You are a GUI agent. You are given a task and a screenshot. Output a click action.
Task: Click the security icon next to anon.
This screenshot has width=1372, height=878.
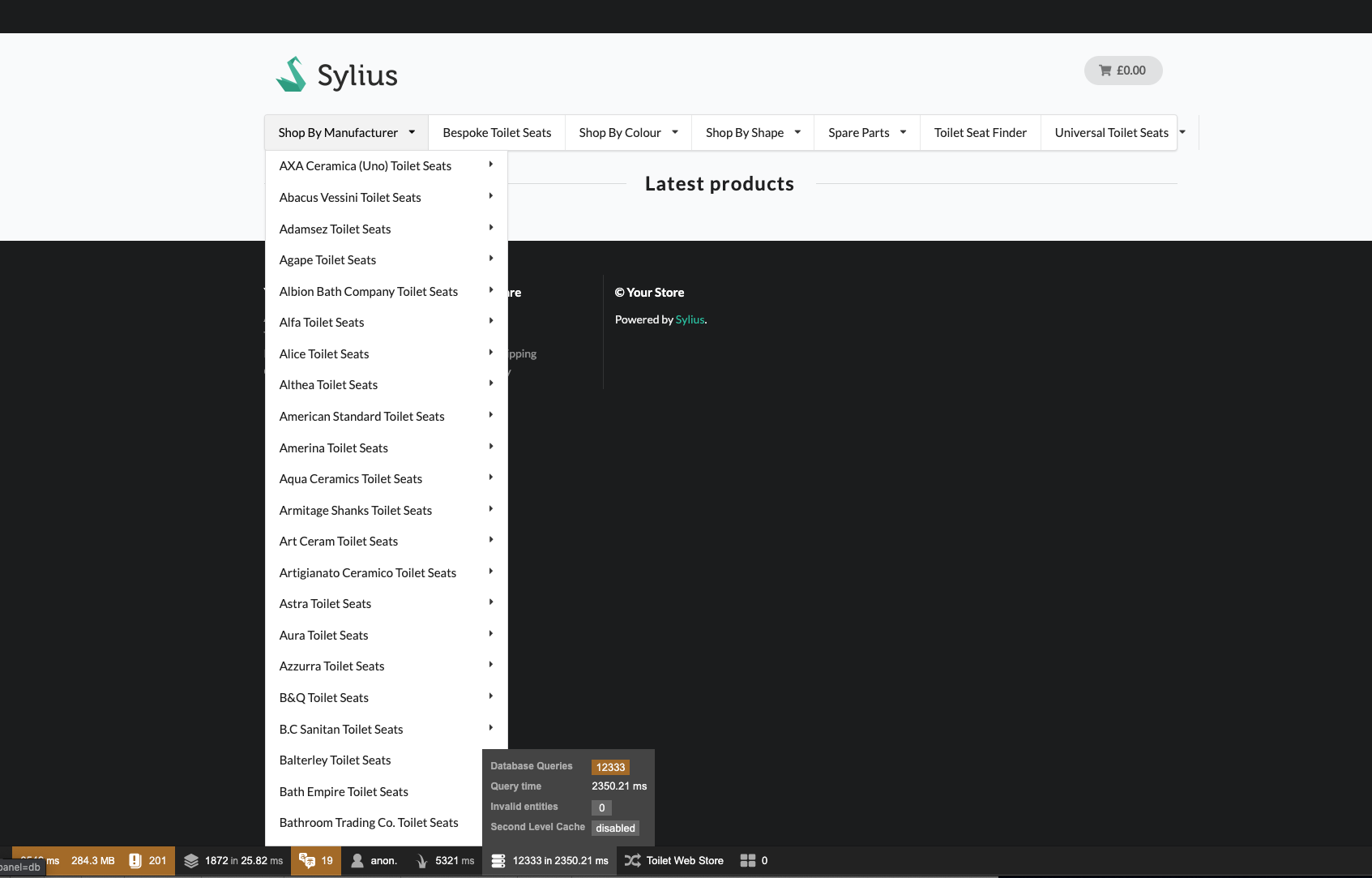coord(357,860)
